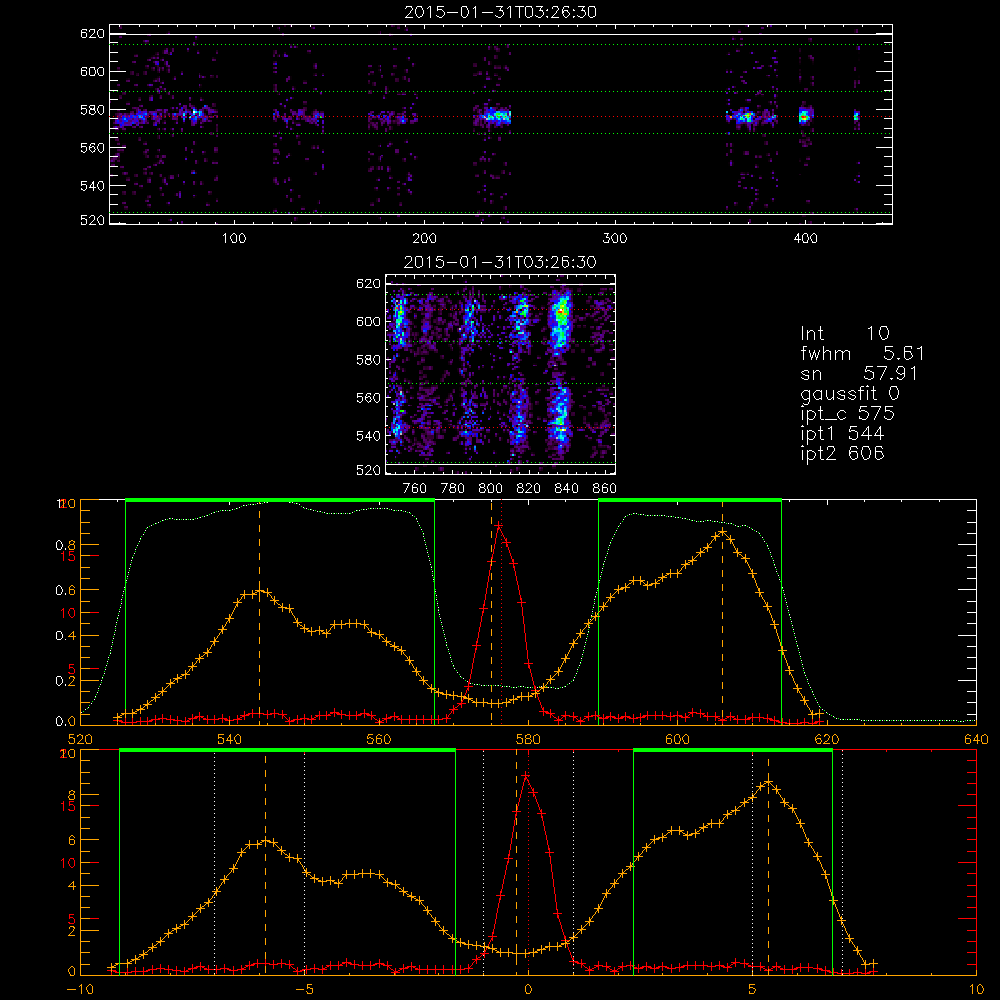The image size is (1000, 1000).
Task: Click orange y-axis label 0.4 in profile plot
Action: point(66,636)
